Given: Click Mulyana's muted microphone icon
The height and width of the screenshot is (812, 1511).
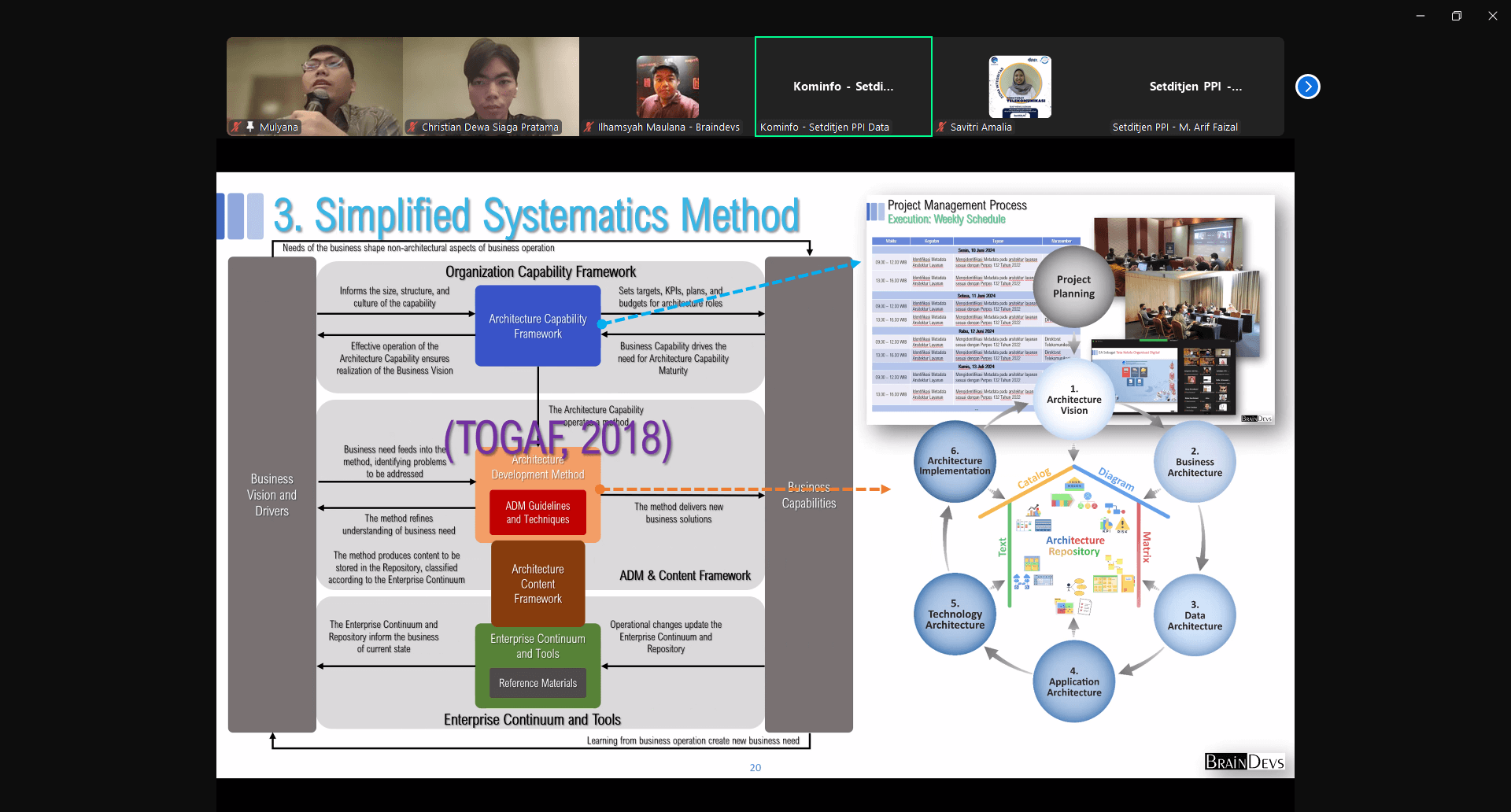Looking at the screenshot, I should point(236,127).
